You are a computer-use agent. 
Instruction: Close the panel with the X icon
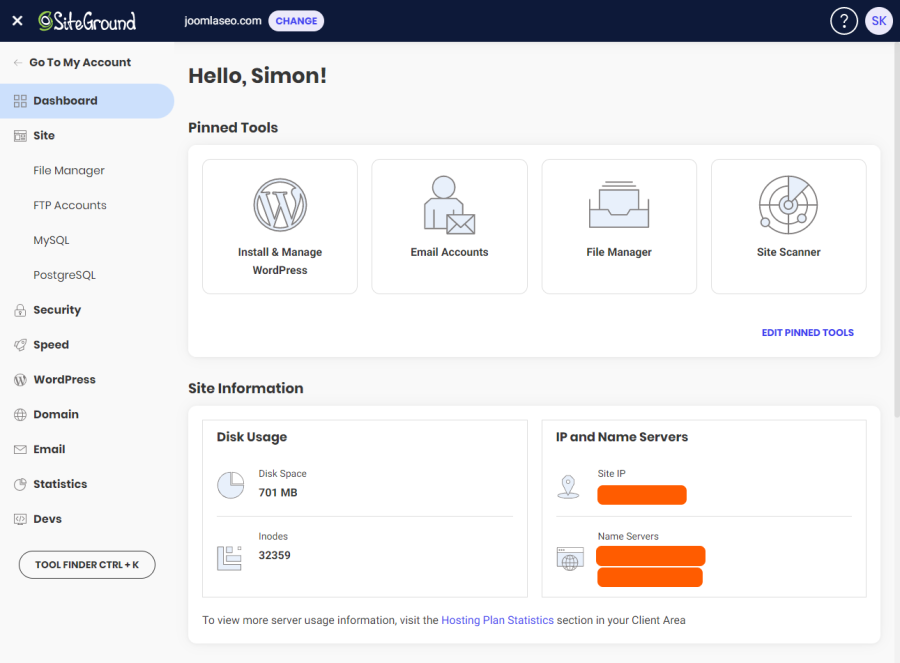[16, 20]
